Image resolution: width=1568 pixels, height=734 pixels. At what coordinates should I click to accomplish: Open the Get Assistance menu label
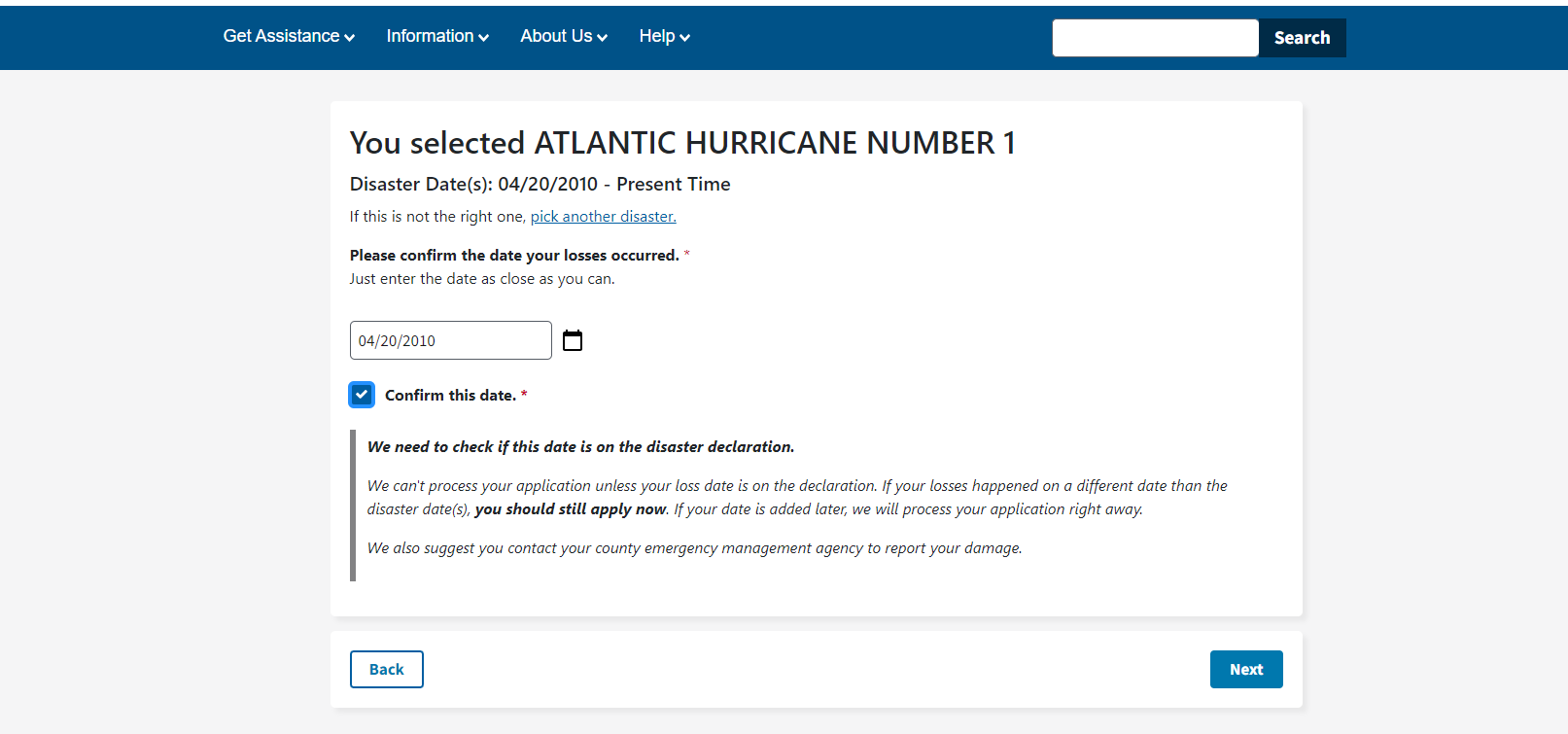point(281,36)
